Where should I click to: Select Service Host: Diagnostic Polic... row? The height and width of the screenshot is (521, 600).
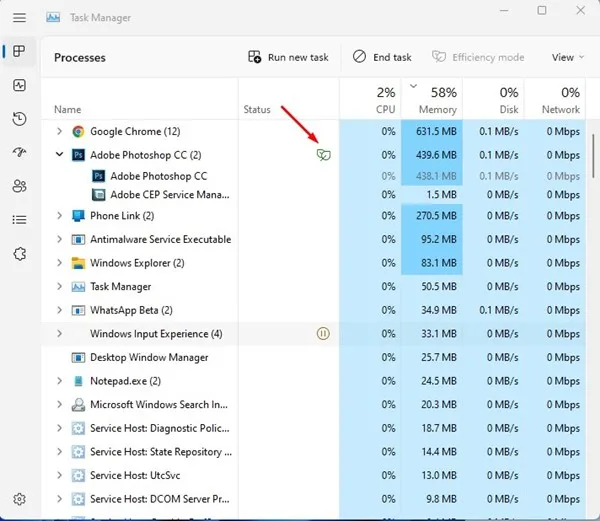[x=314, y=428]
